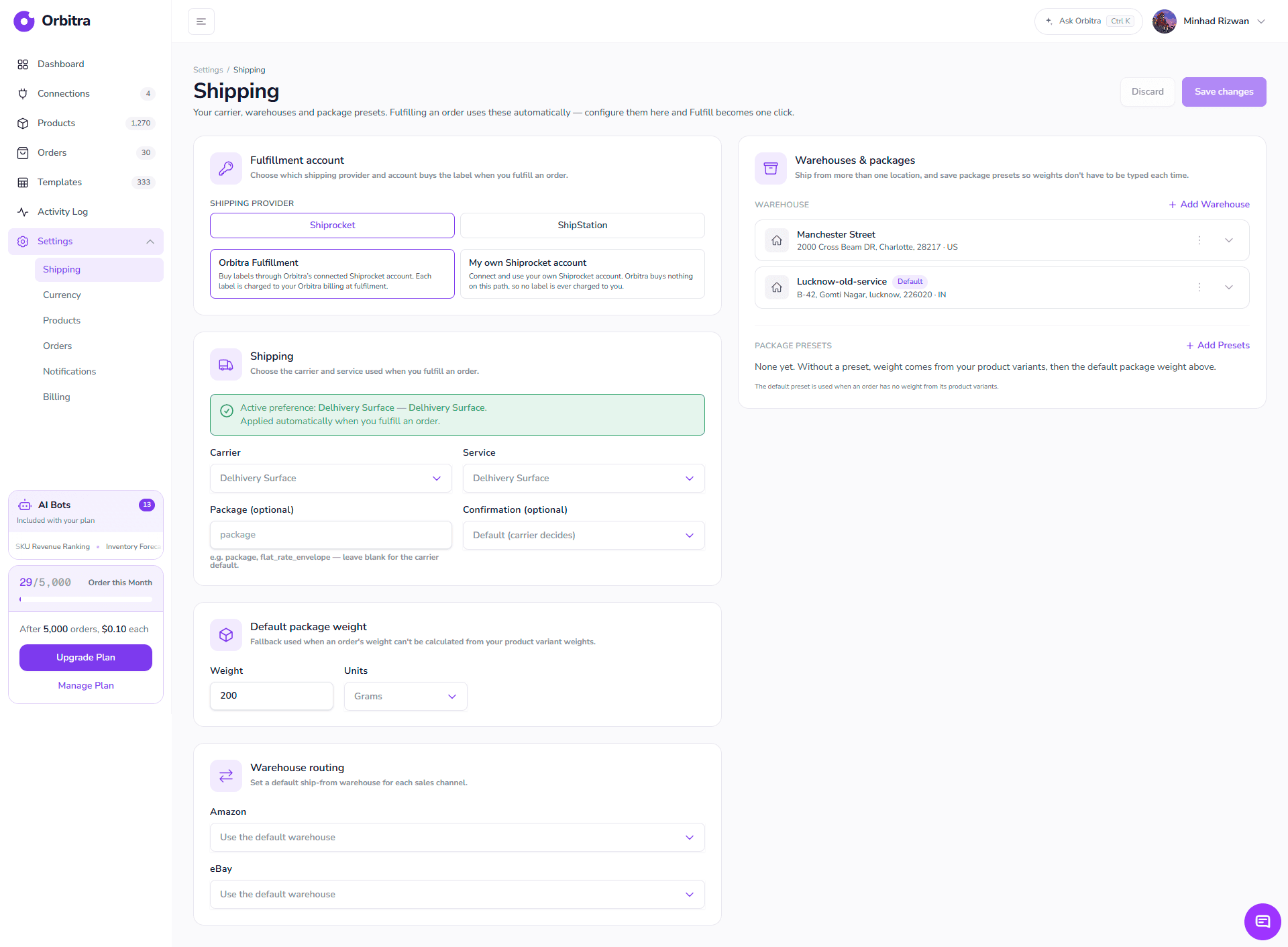The height and width of the screenshot is (947, 1288).
Task: Open Products settings sub-item
Action: [x=99, y=320]
